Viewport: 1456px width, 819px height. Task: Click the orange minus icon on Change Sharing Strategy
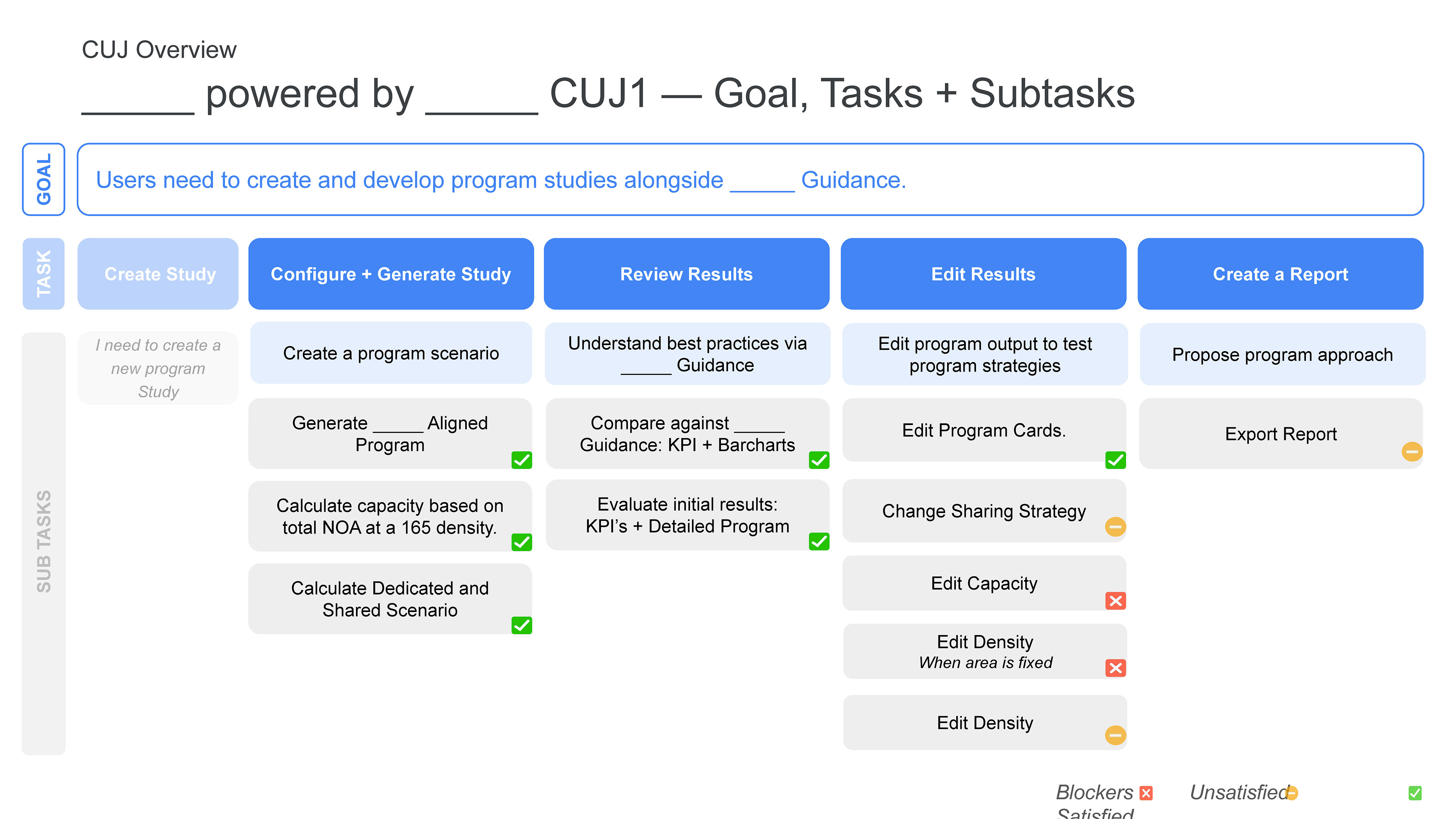1115,527
